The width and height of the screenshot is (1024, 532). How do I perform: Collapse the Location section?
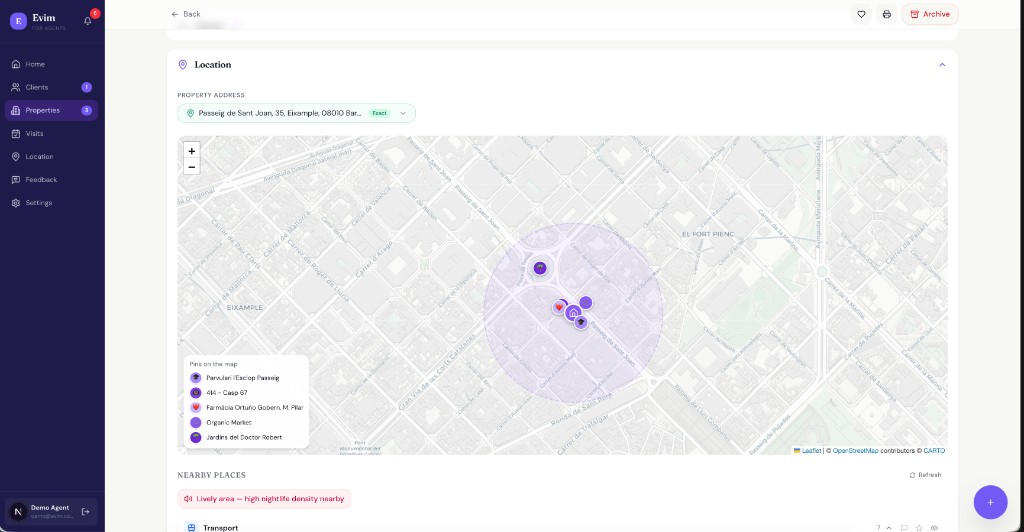[942, 65]
